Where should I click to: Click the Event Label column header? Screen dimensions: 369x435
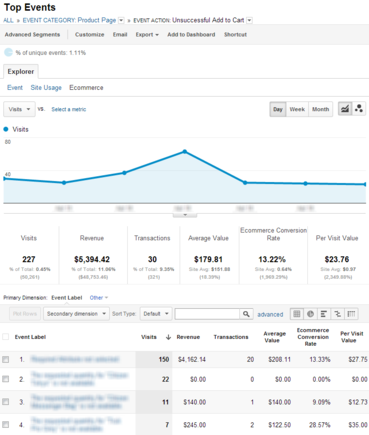tap(30, 337)
